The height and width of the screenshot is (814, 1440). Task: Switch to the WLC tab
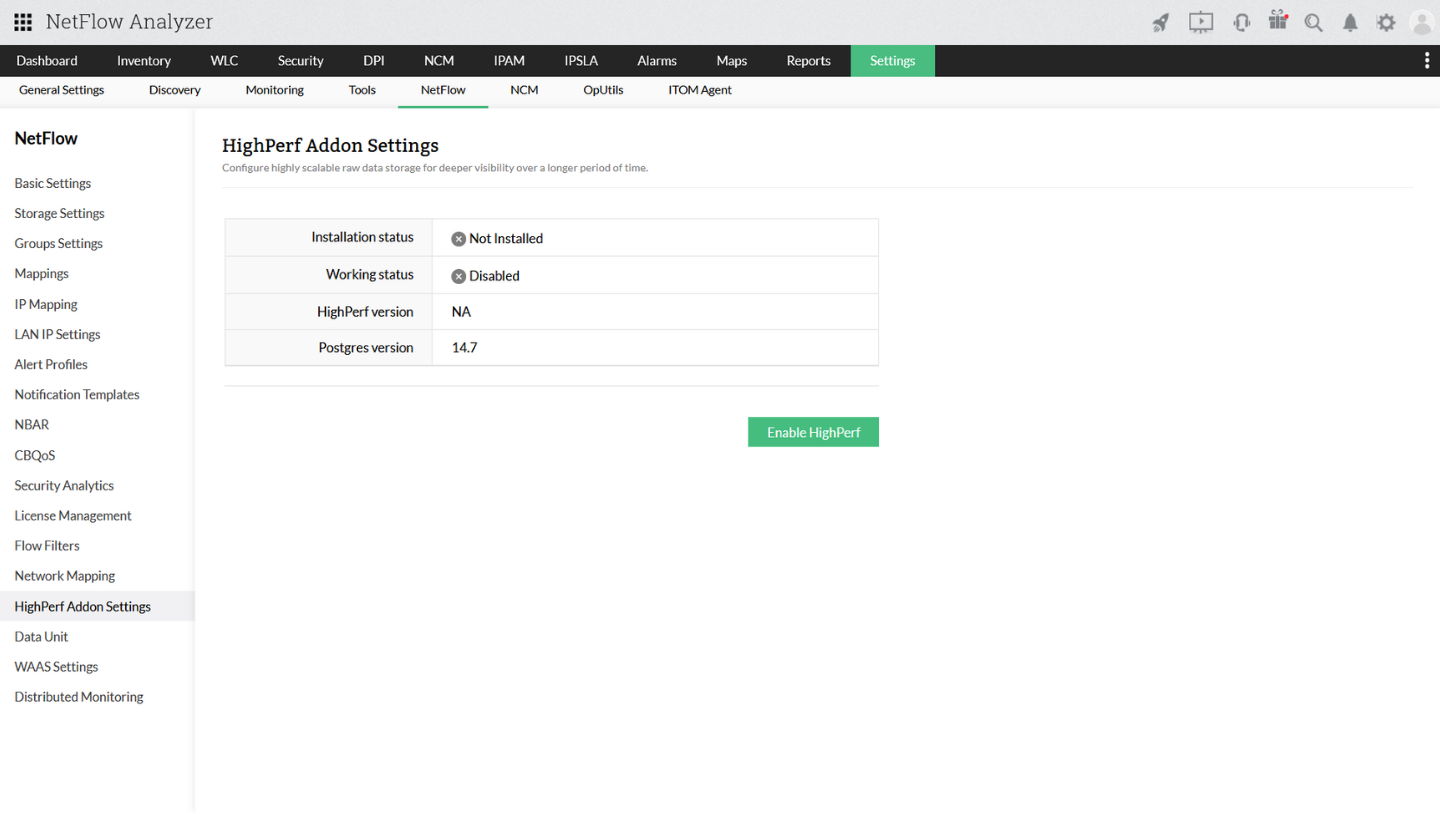224,61
